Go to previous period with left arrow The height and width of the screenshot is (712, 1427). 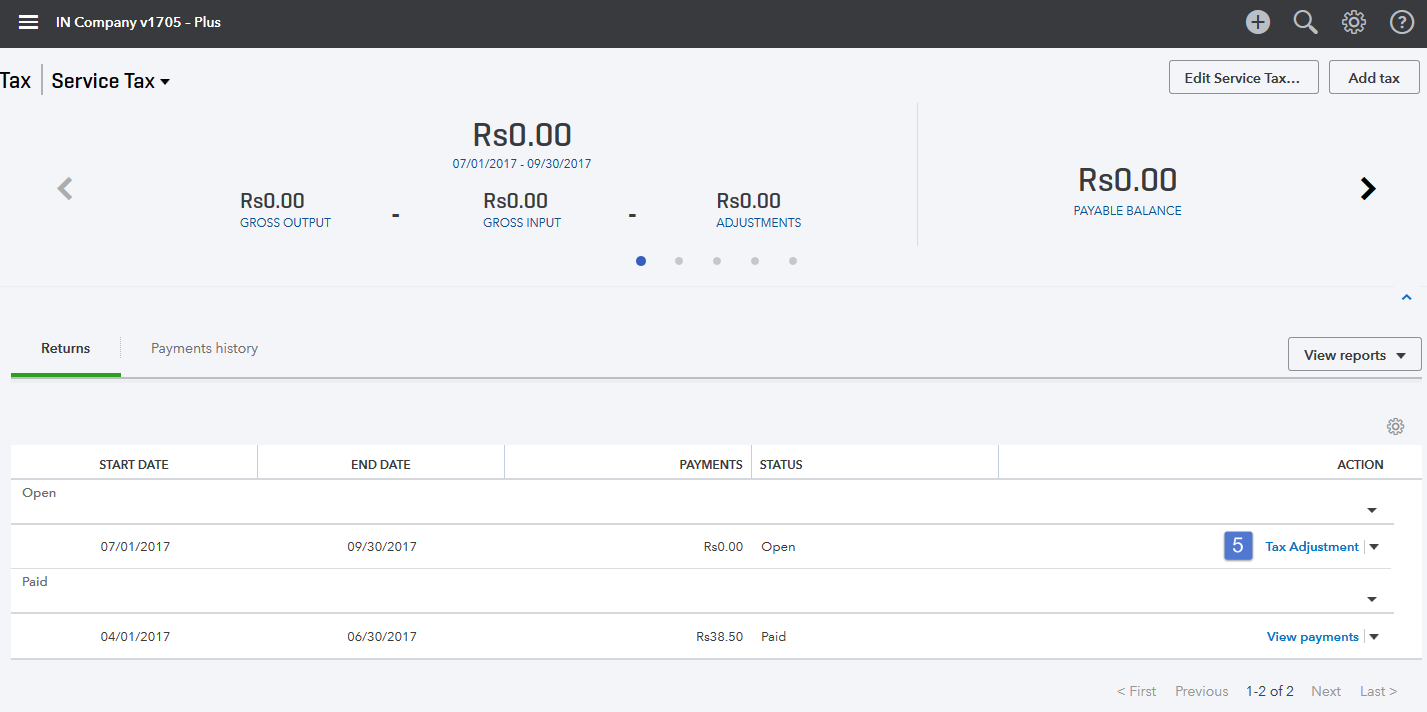pyautogui.click(x=65, y=188)
